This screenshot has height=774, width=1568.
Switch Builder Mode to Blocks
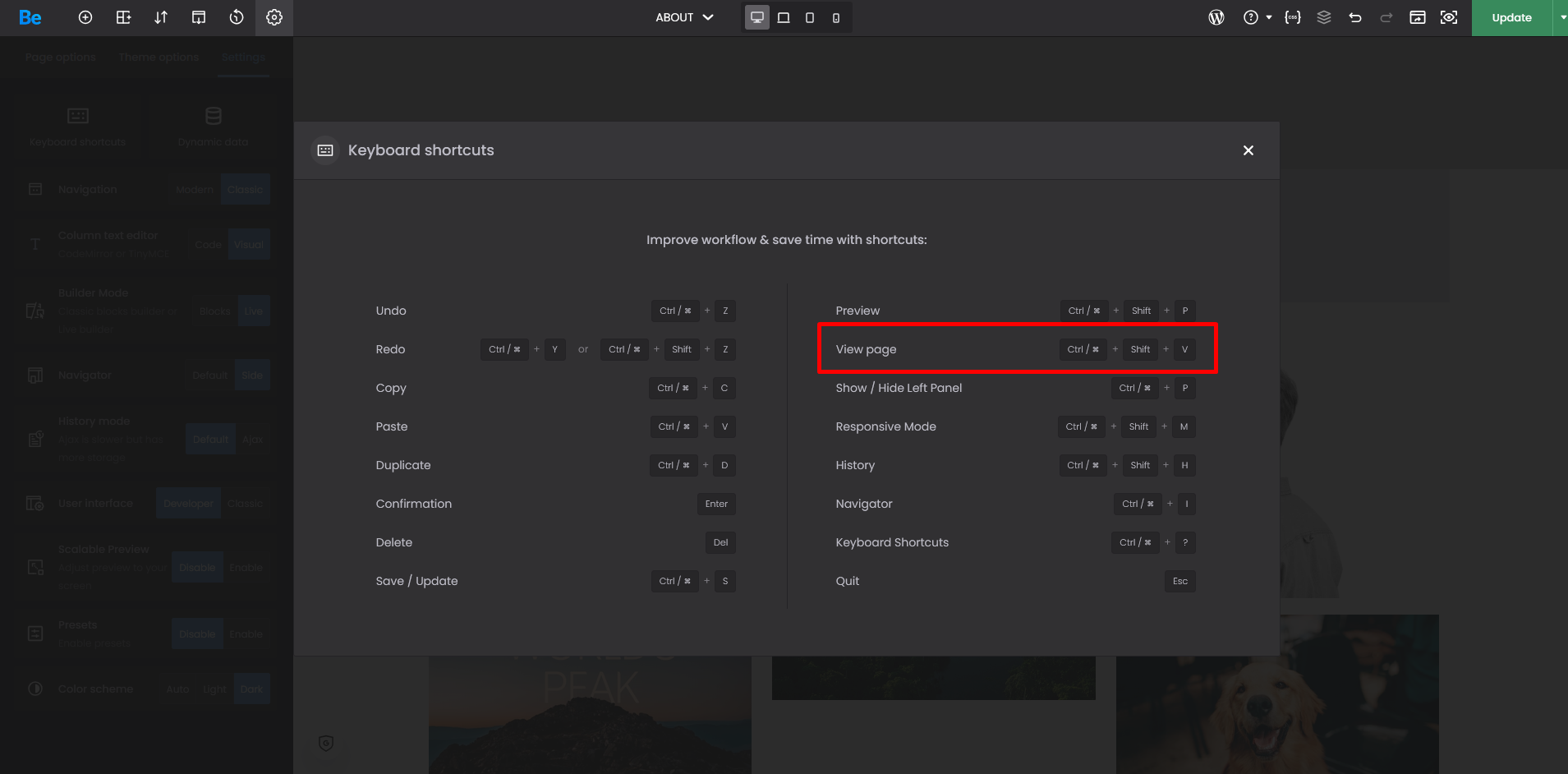point(214,311)
